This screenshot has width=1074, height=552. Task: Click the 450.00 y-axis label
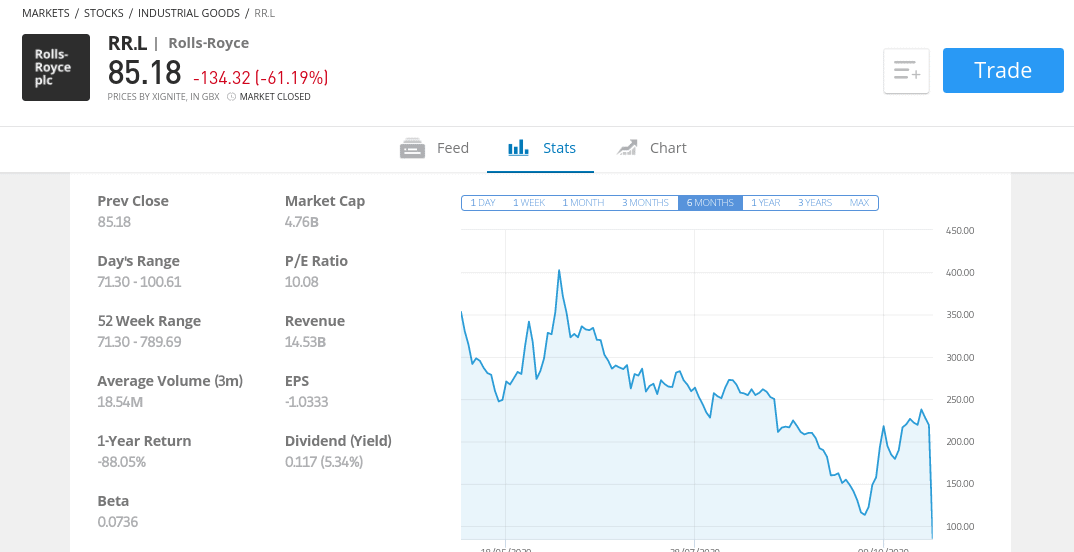pyautogui.click(x=960, y=230)
